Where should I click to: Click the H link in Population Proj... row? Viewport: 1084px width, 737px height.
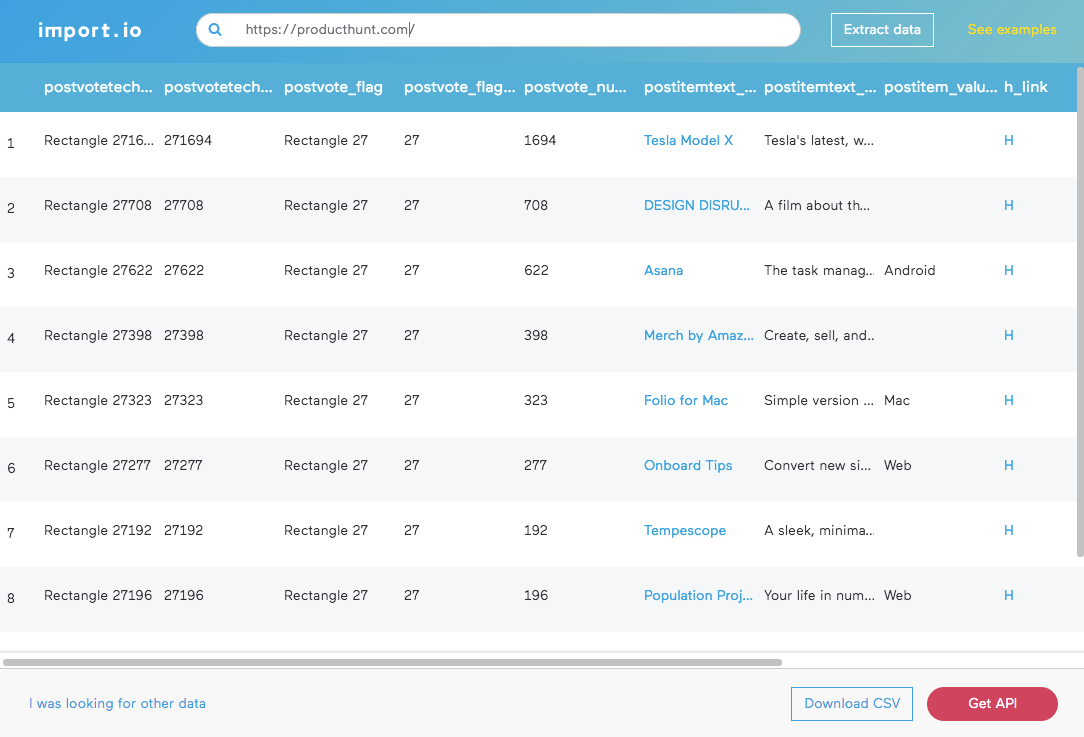coord(1009,595)
